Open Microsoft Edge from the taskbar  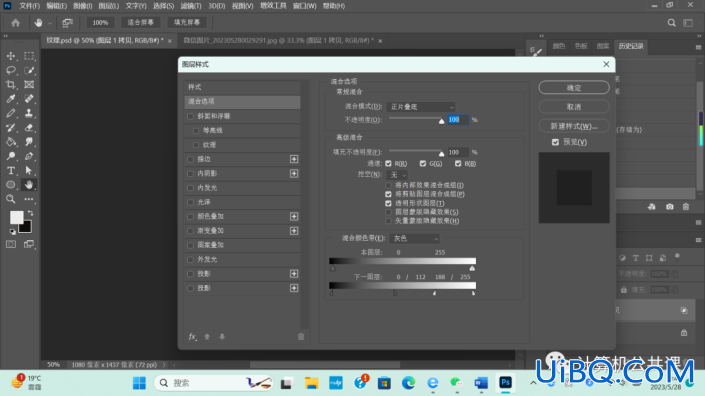[x=408, y=383]
